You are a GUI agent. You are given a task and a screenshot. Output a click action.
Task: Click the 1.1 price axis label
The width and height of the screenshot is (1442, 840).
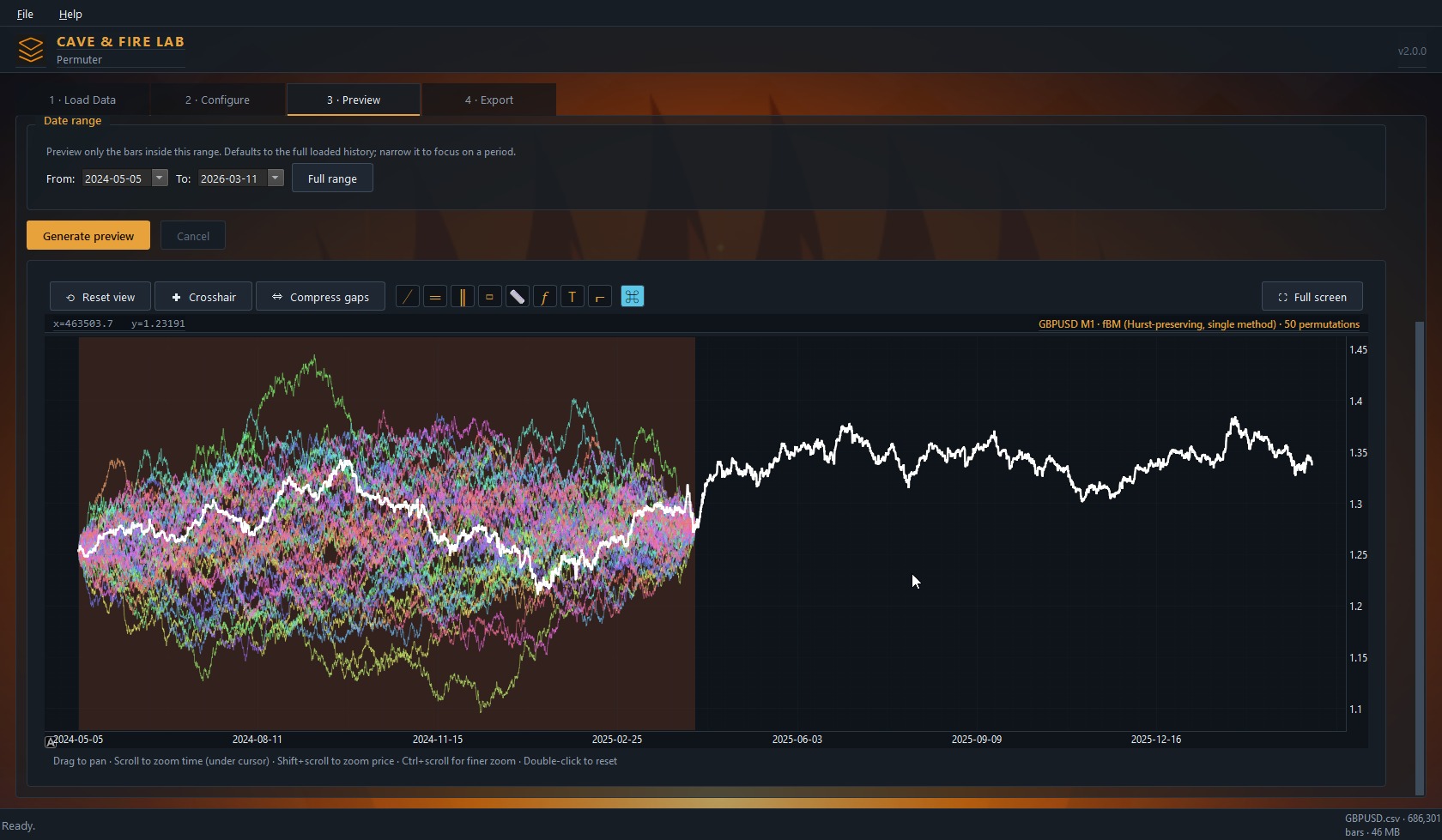point(1355,709)
